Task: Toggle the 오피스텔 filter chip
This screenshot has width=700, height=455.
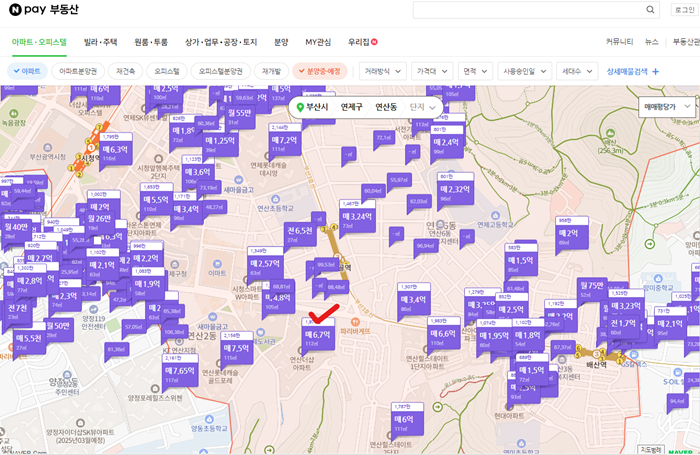Action: 167,71
